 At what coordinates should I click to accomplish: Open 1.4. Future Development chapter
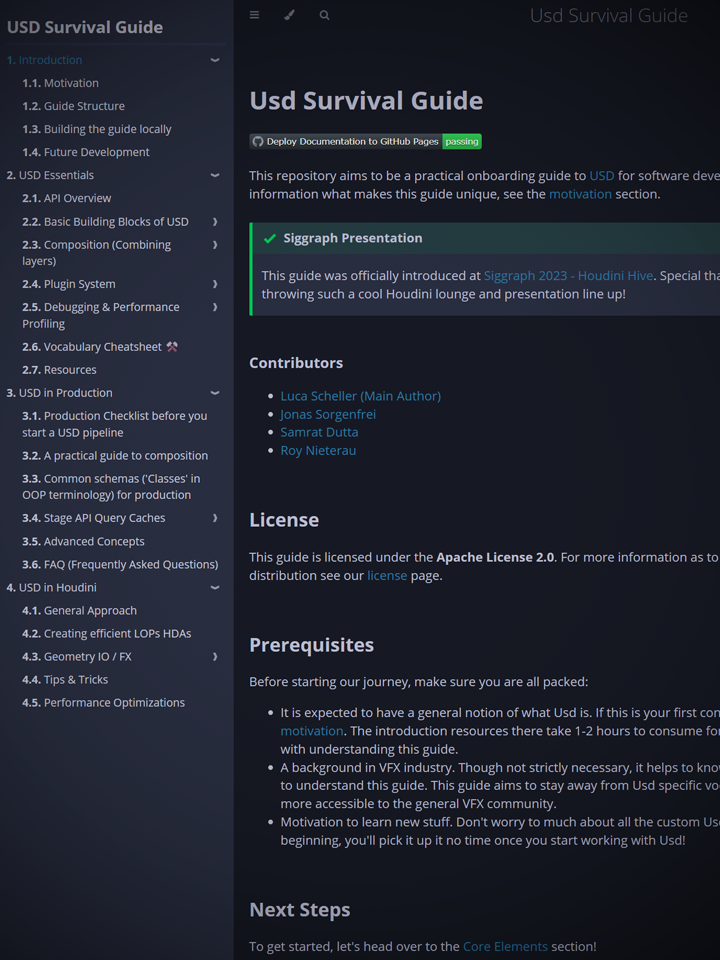click(86, 152)
